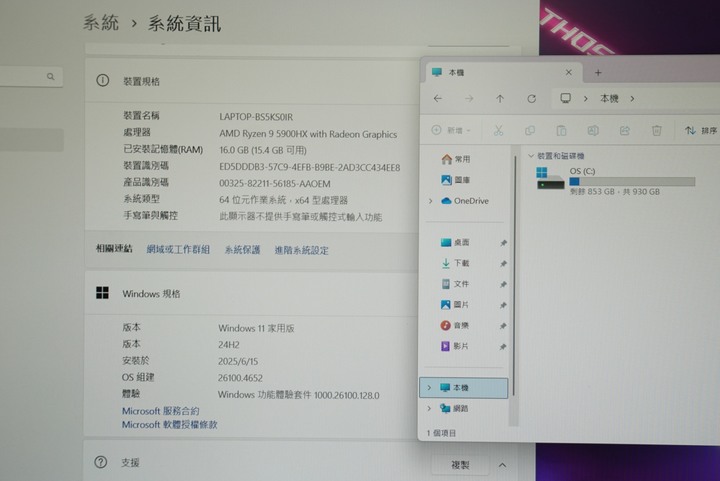The image size is (720, 481).
Task: Open 進階系統設定 link
Action: click(302, 250)
